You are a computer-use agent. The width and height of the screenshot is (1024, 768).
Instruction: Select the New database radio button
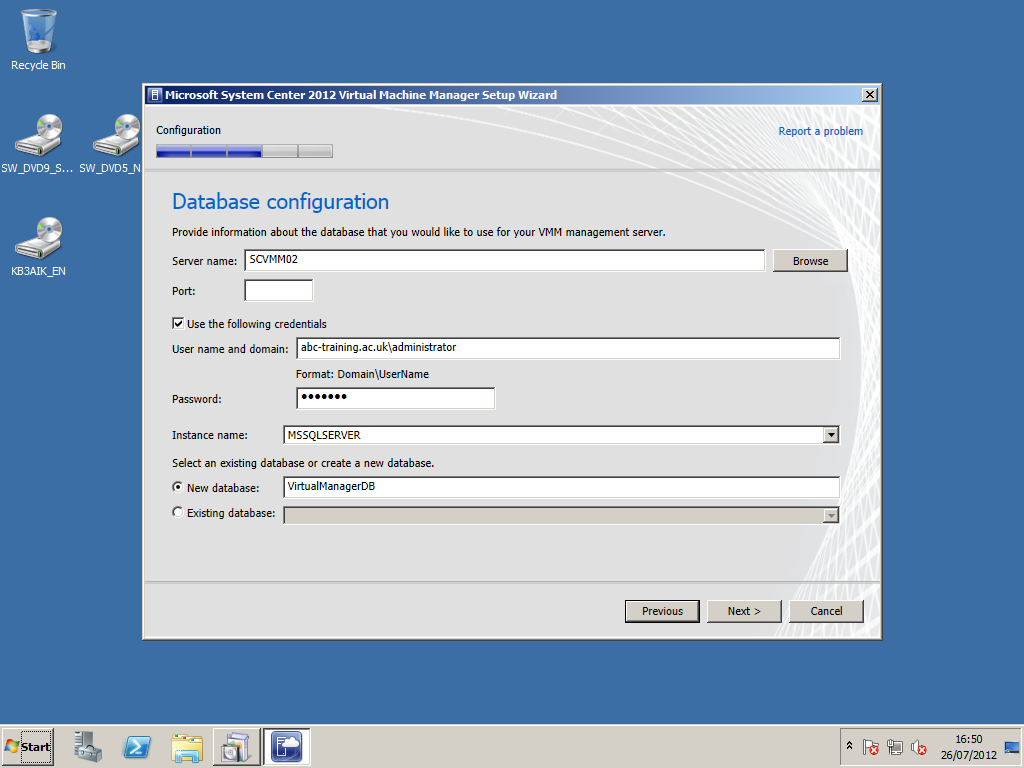tap(177, 487)
